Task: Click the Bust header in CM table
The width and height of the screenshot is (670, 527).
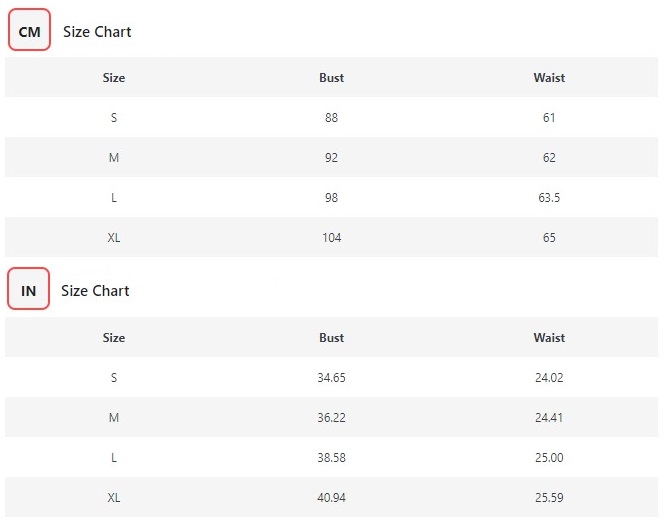Action: click(332, 78)
